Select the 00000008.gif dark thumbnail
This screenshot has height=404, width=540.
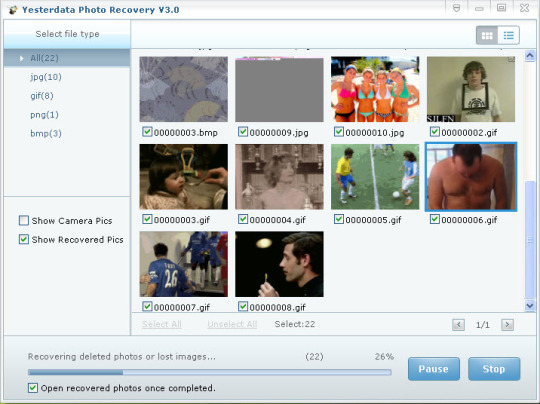click(x=279, y=264)
